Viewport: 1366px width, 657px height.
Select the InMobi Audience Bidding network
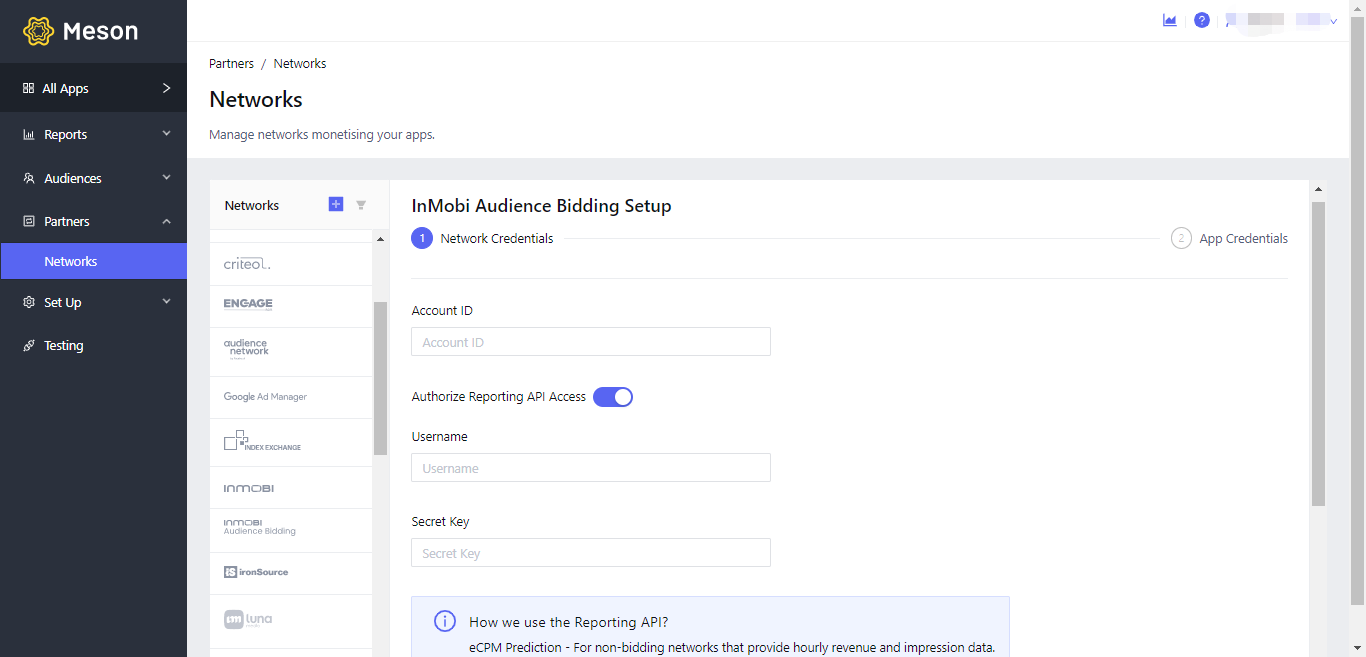[x=291, y=530]
